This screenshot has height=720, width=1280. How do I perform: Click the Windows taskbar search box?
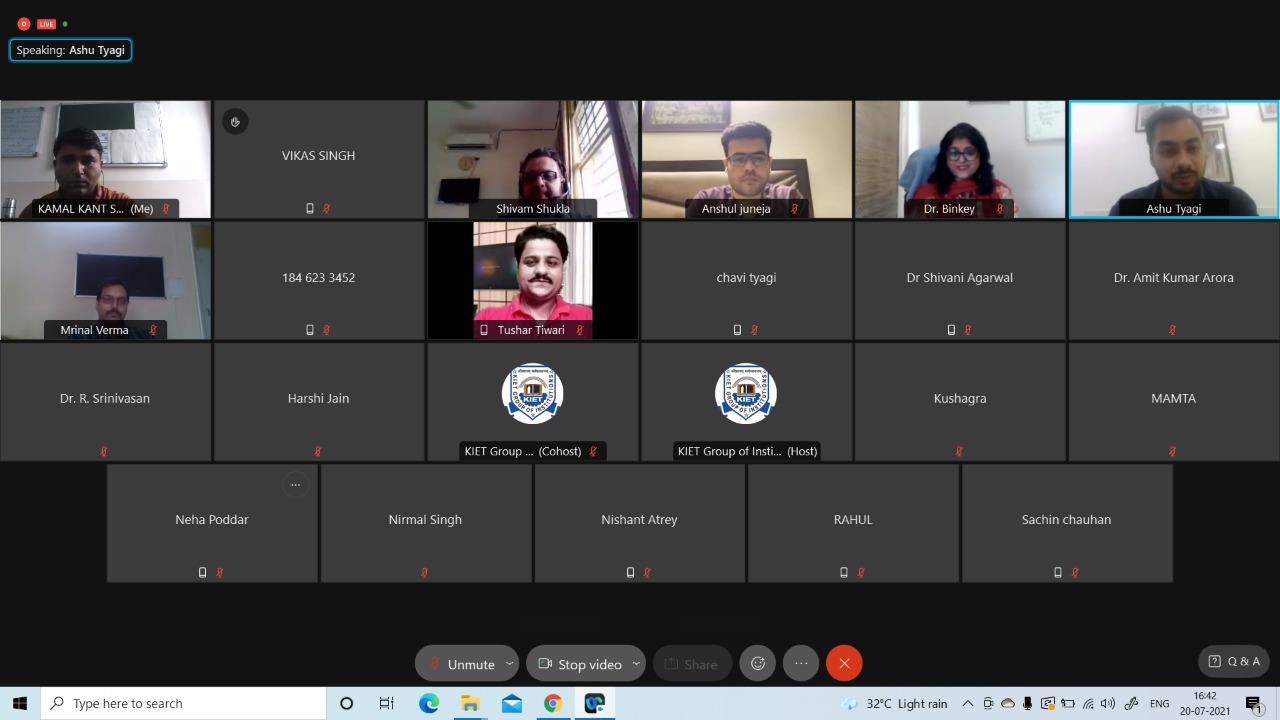[x=185, y=703]
